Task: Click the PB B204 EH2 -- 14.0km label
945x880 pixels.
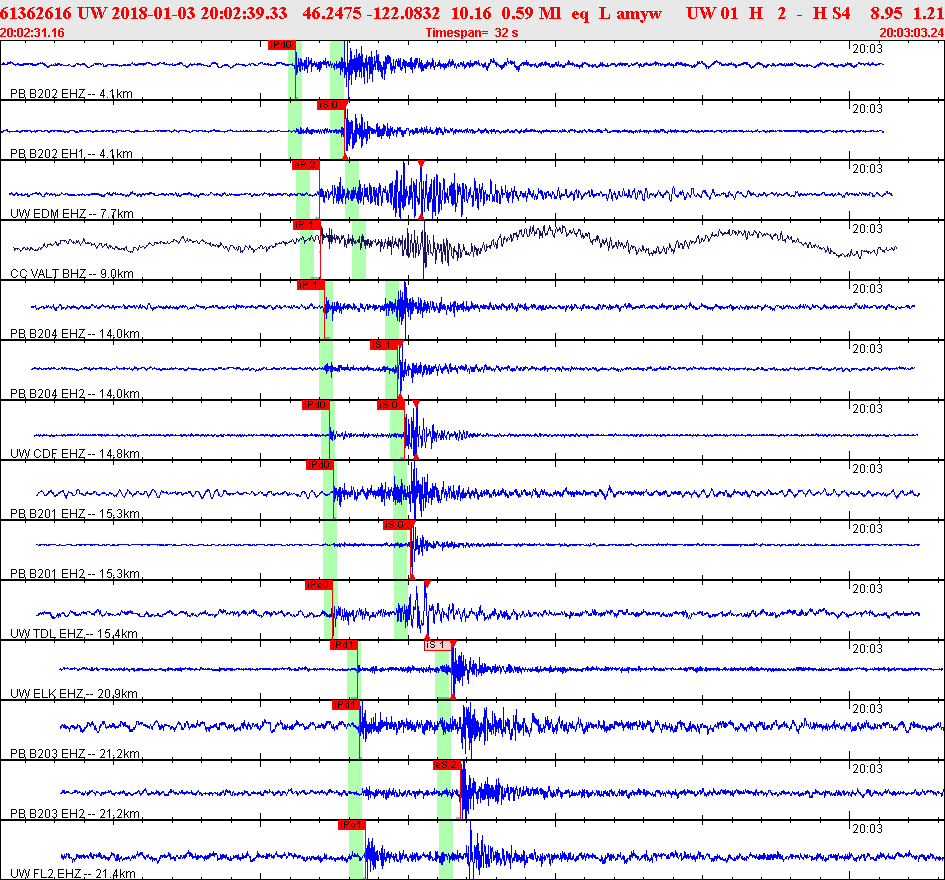Action: click(x=75, y=394)
